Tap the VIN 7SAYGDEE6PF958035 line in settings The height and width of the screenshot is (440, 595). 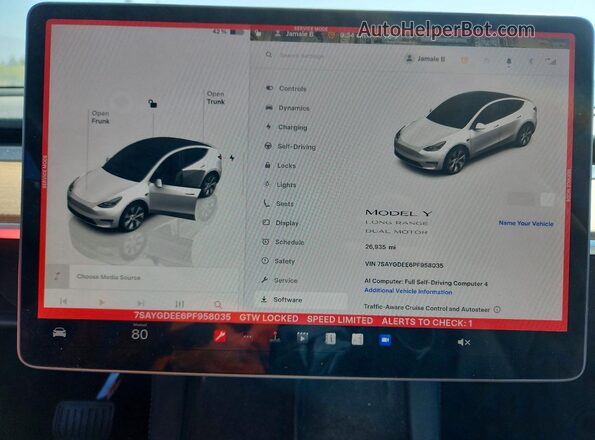click(404, 265)
